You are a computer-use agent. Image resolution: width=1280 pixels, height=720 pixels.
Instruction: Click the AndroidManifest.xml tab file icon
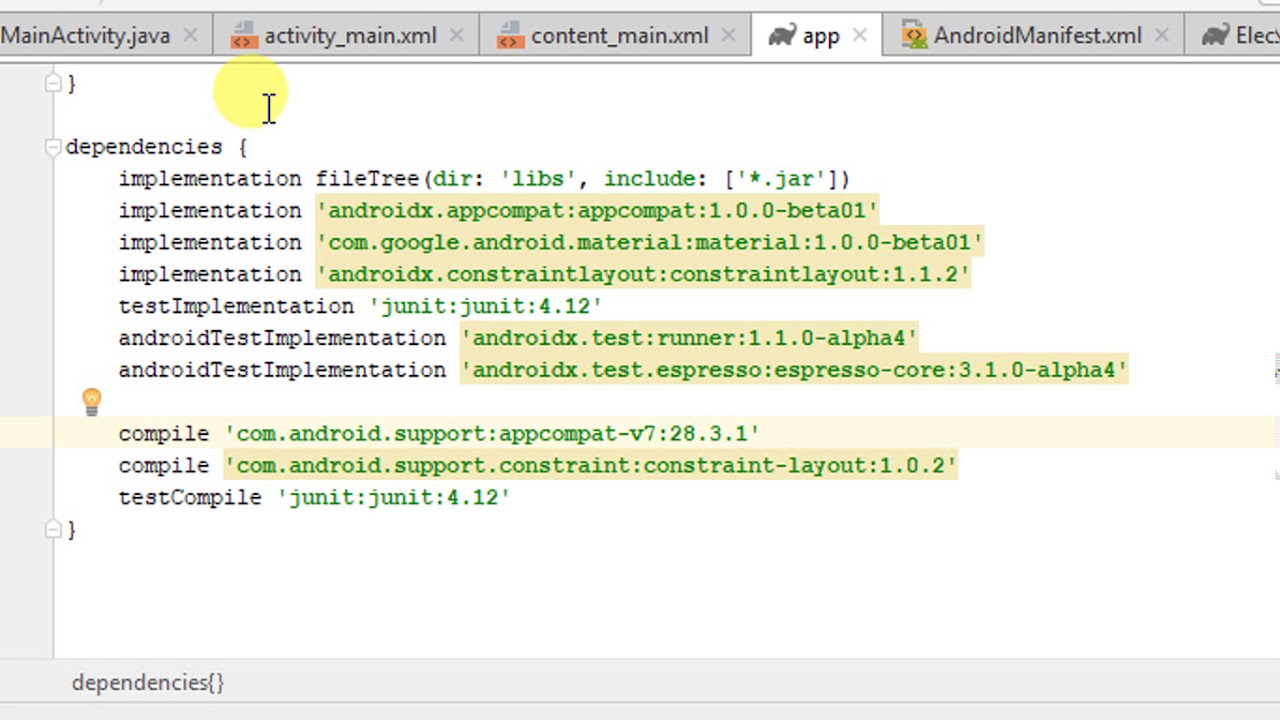913,36
